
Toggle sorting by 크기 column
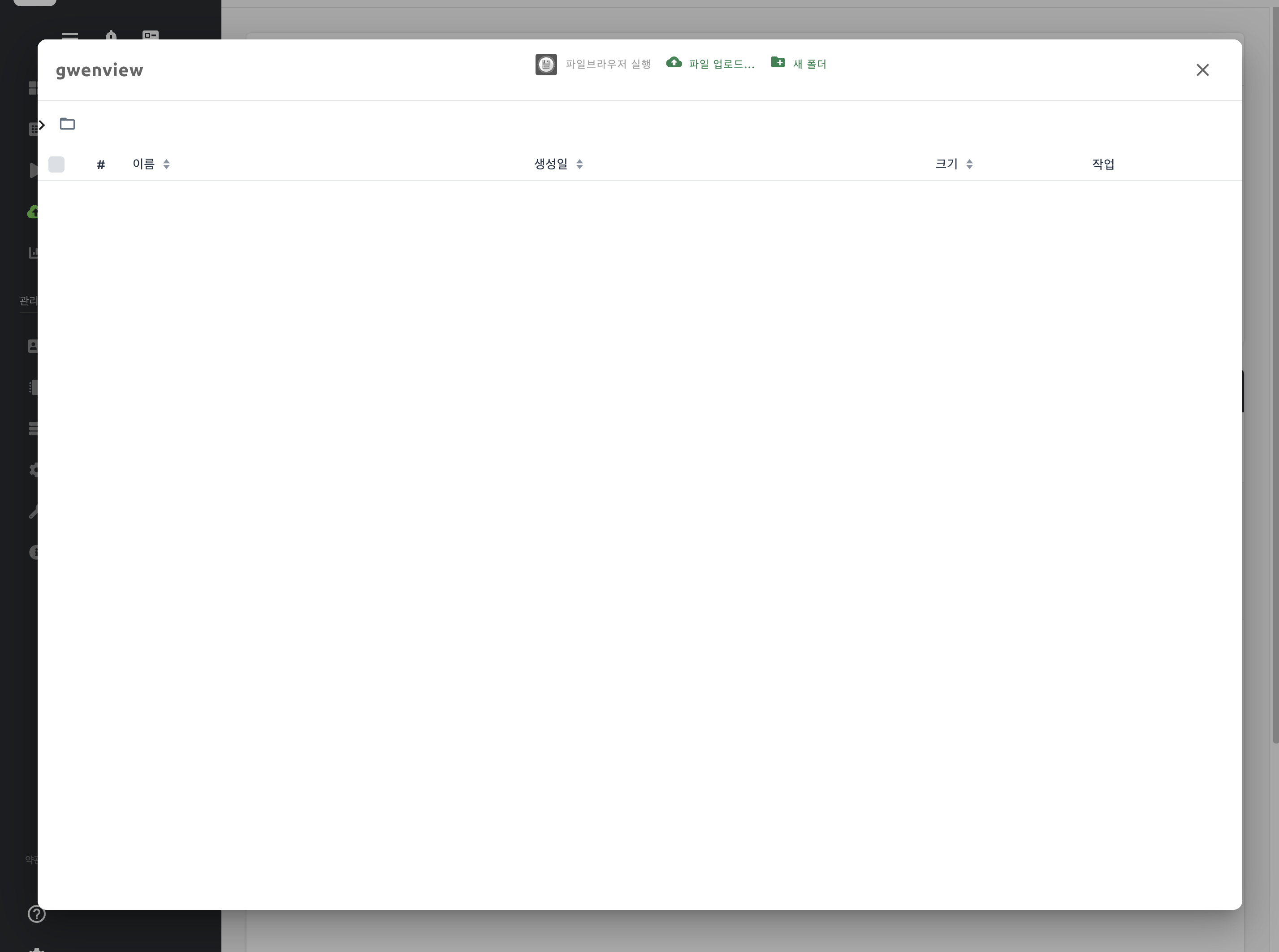click(970, 164)
